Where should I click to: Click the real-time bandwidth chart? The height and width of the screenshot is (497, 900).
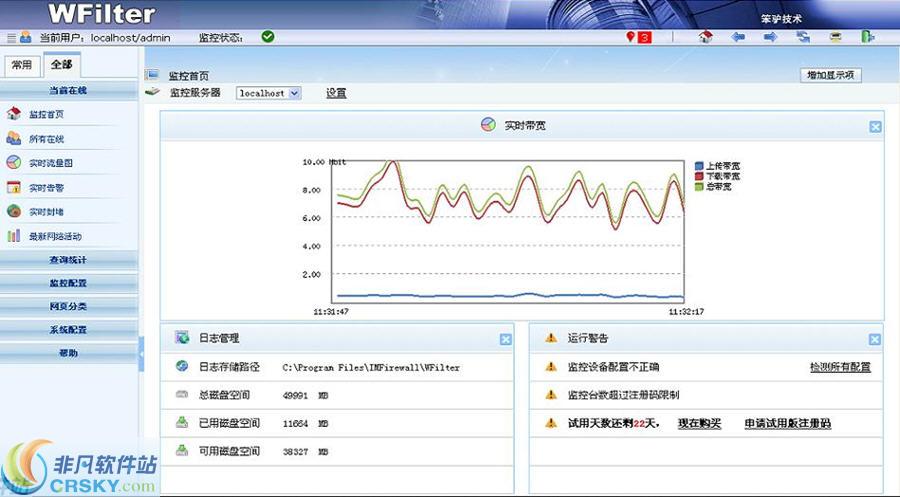508,231
